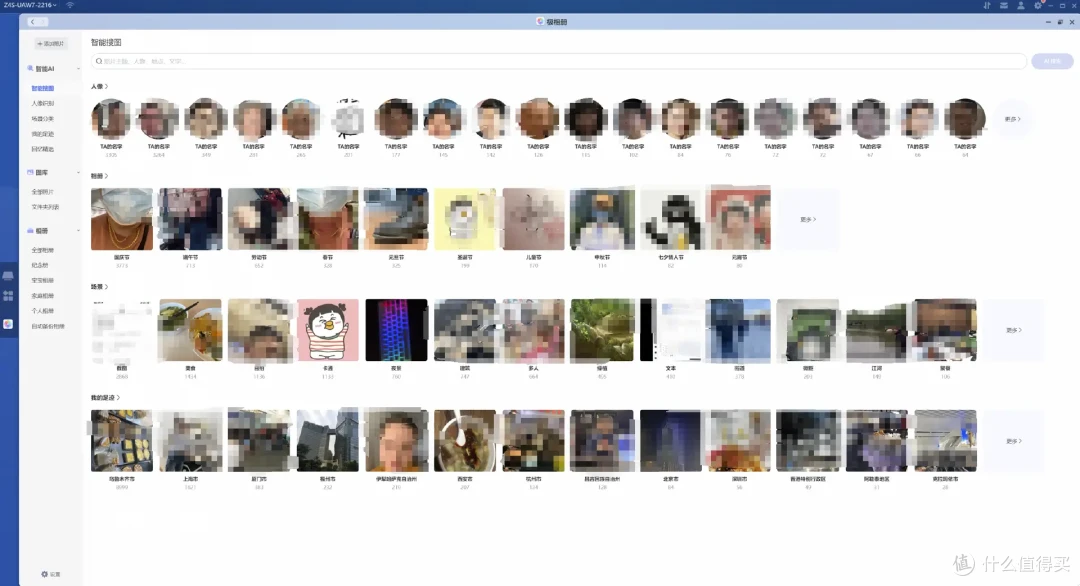Screen dimensions: 1080x586
Task: Open 个人相册 in the sidebar
Action: pos(43,311)
